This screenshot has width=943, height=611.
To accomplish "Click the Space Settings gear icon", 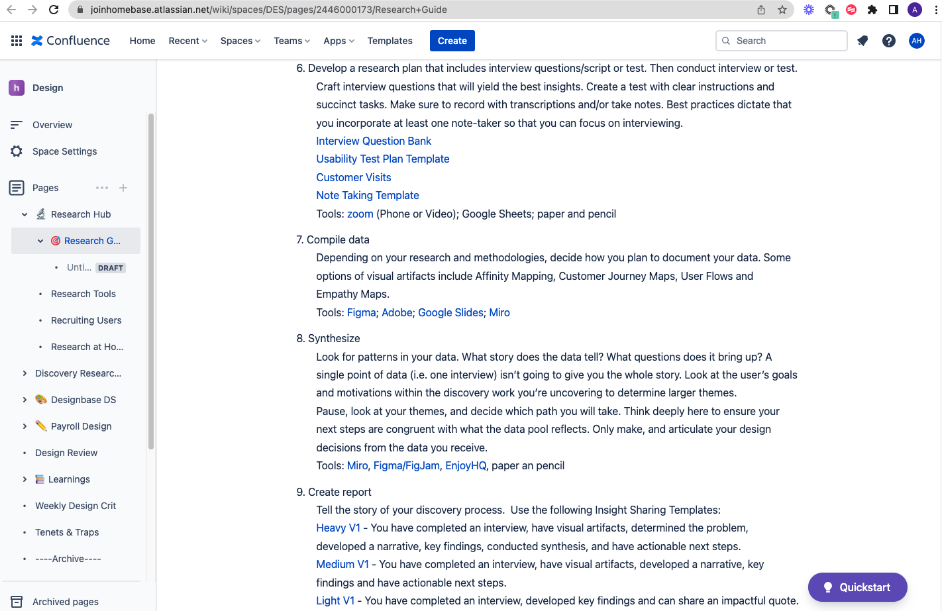I will 16,151.
